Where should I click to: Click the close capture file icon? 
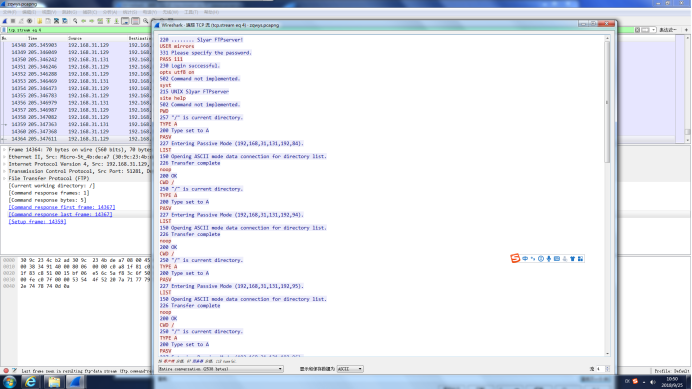click(x=56, y=21)
